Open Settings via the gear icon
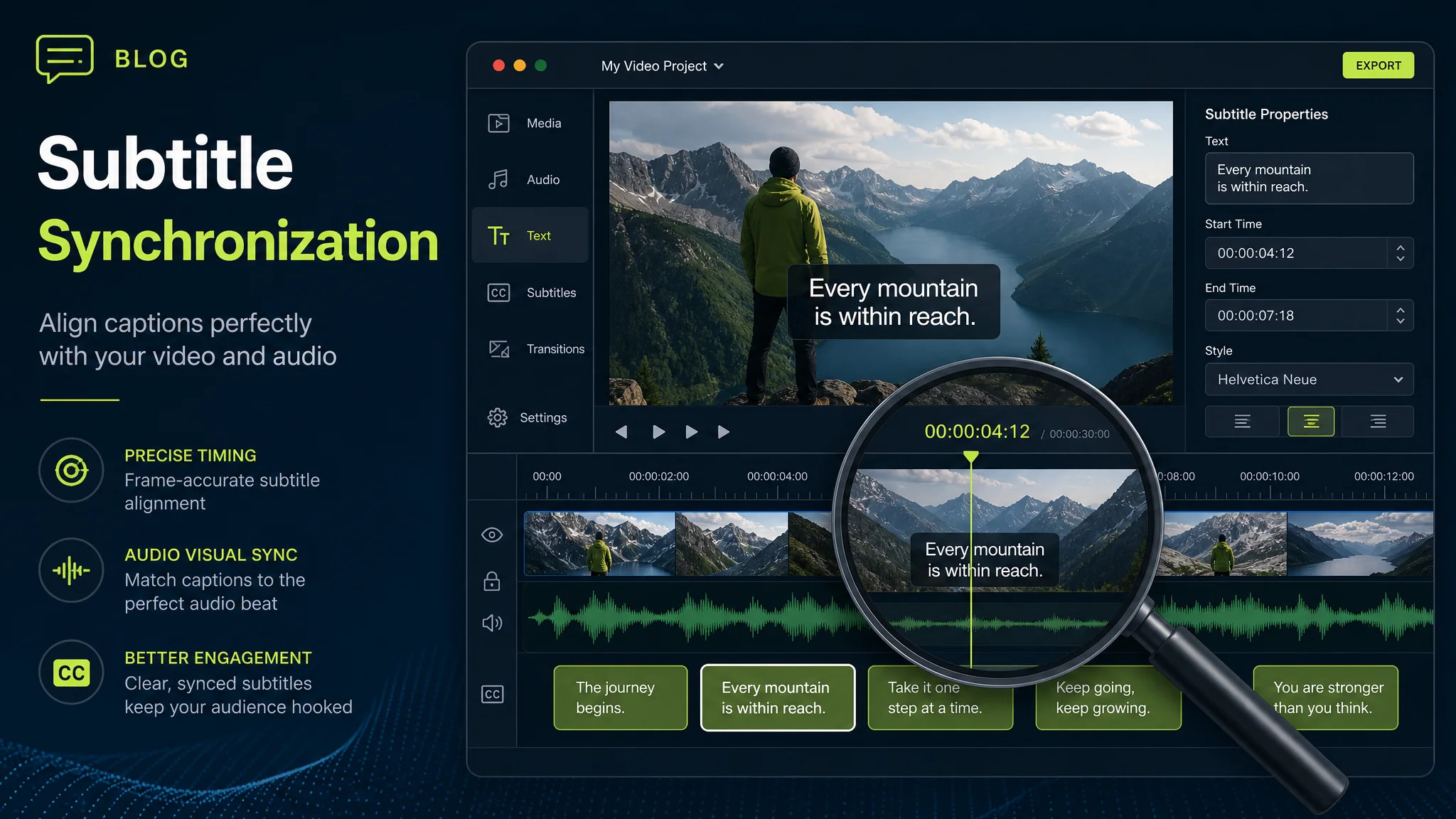Image resolution: width=1456 pixels, height=819 pixels. (x=527, y=417)
